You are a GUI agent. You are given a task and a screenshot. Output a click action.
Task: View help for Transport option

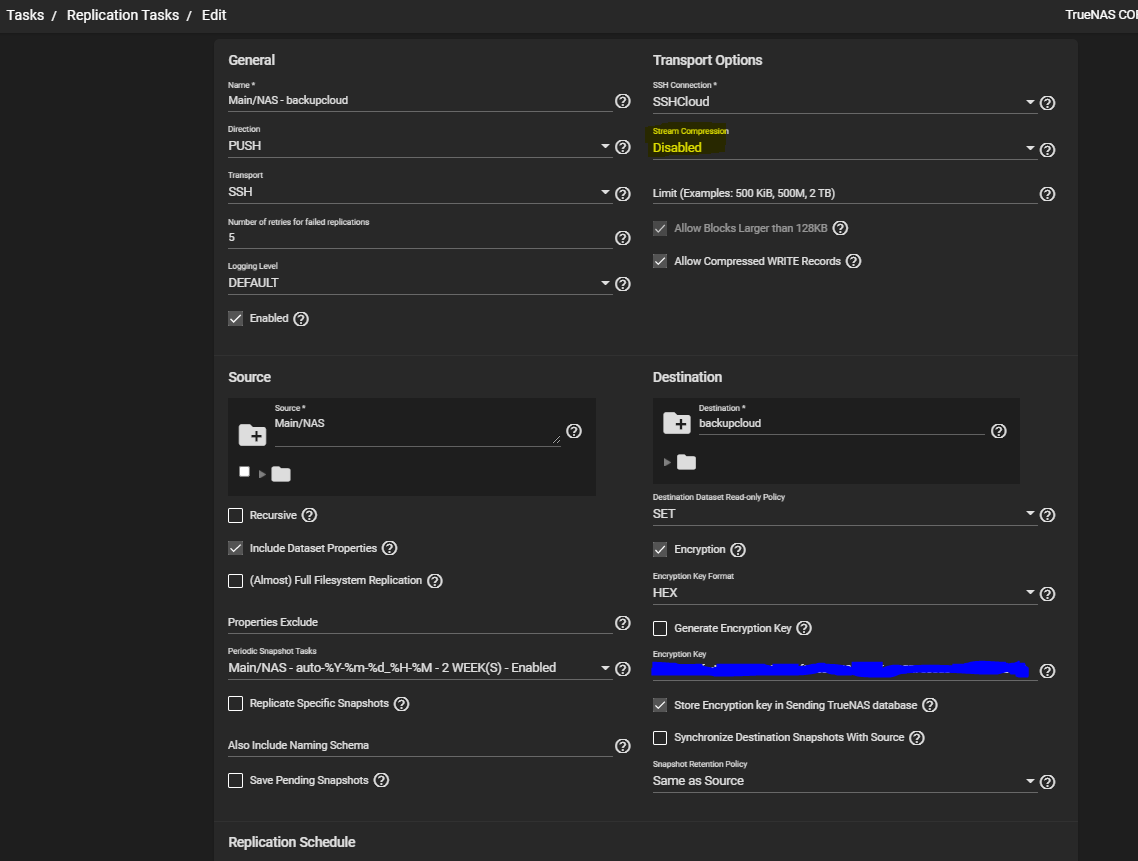point(623,193)
